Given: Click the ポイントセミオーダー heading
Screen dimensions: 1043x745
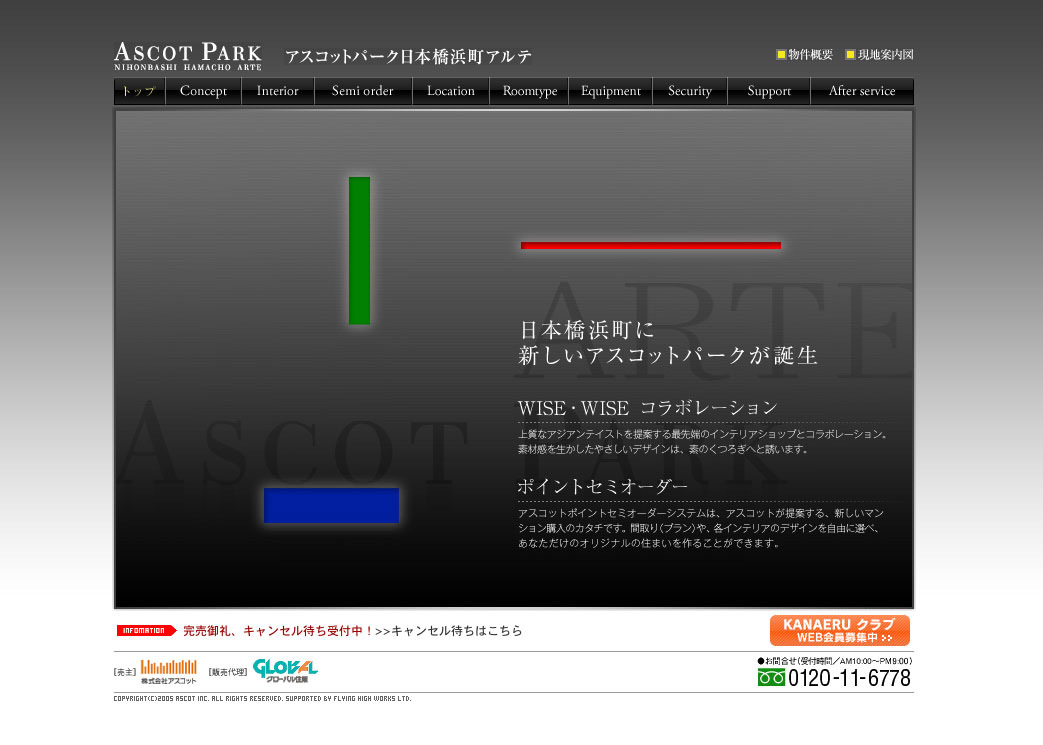Looking at the screenshot, I should point(603,487).
